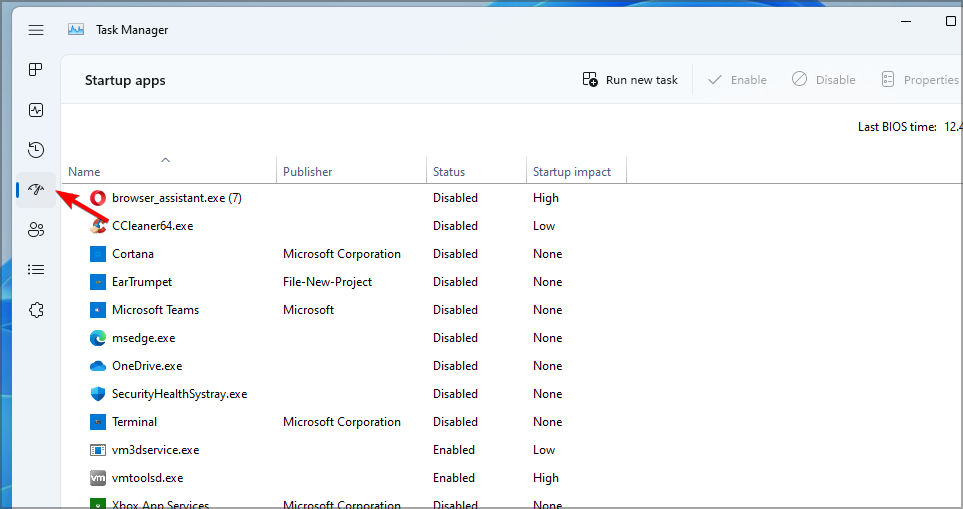Click the Edge icon for msedge.exe
This screenshot has height=509, width=963.
98,338
